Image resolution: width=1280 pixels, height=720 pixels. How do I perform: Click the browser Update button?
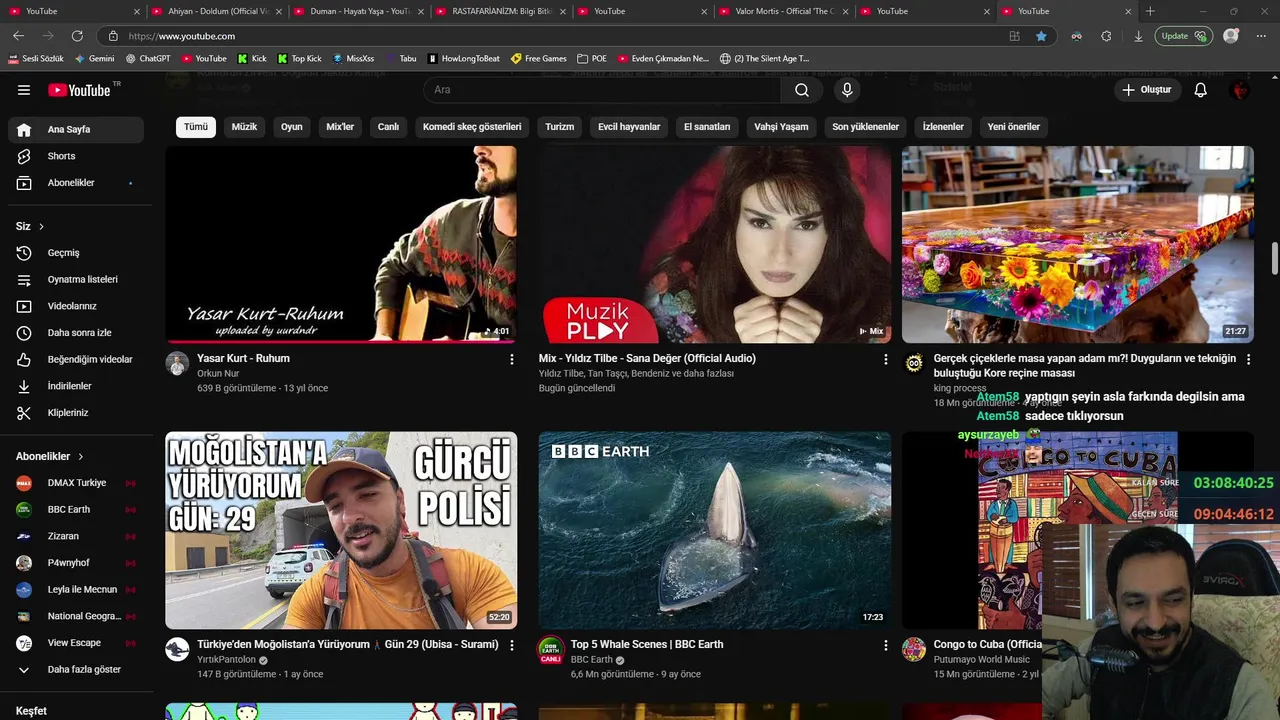[1183, 36]
